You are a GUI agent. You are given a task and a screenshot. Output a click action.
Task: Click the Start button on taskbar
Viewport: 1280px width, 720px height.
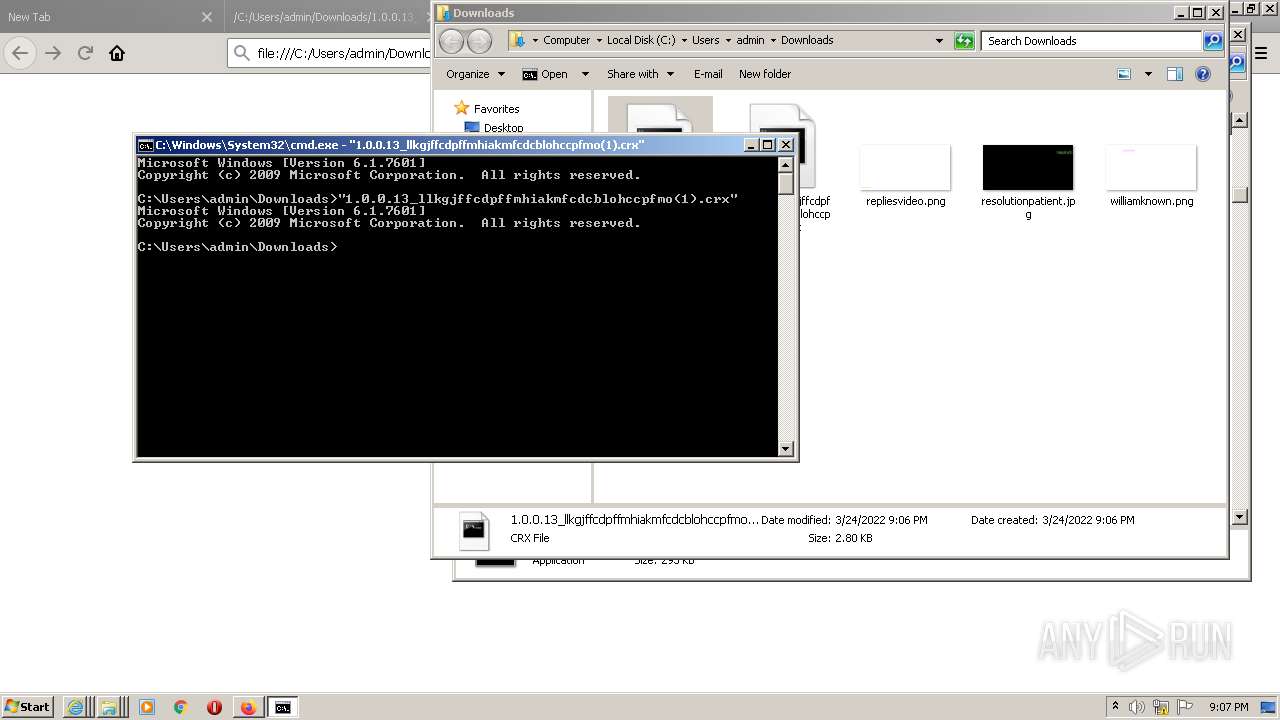coord(27,706)
